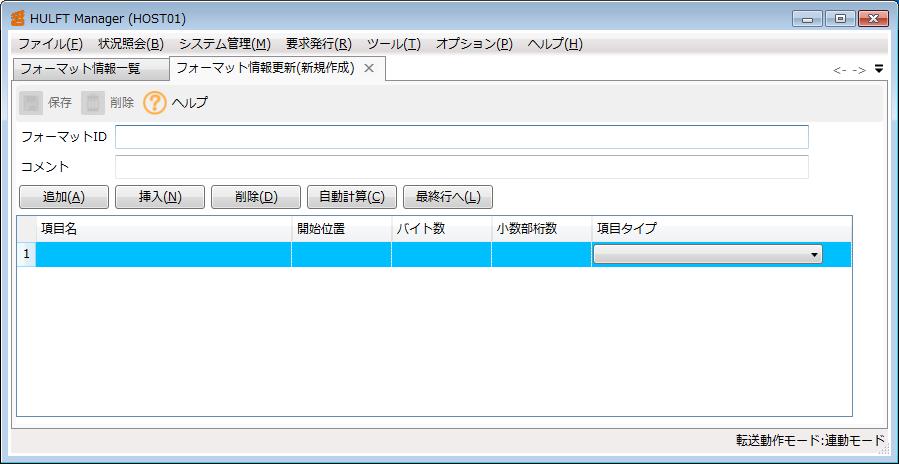Image resolution: width=899 pixels, height=464 pixels.
Task: Click the save (保存) toolbar icon
Action: 31,103
